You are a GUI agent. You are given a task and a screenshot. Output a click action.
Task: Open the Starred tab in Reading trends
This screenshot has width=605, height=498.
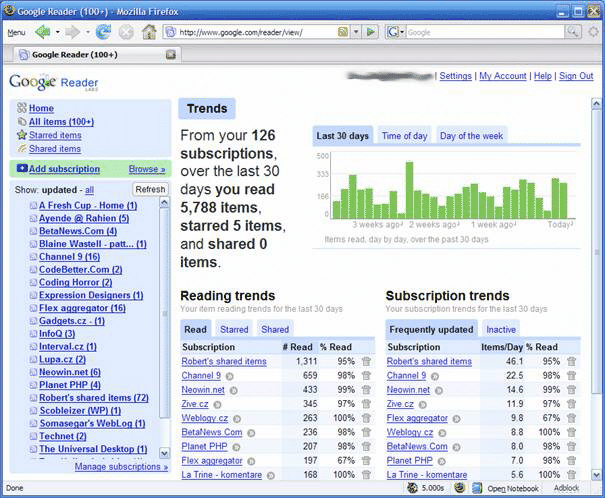pos(234,329)
